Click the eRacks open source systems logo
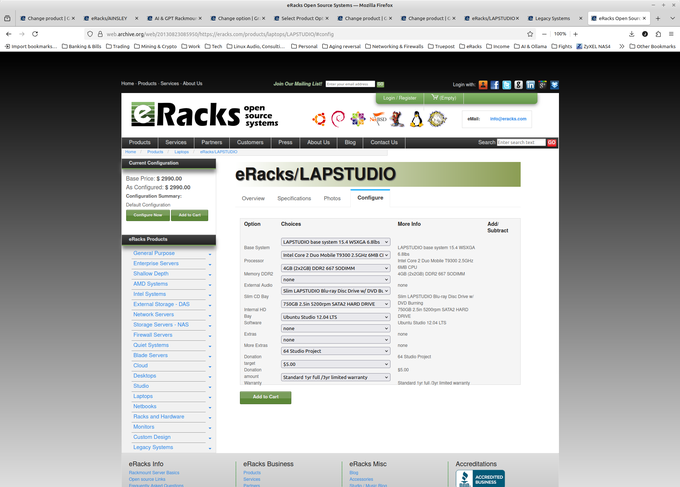Image resolution: width=680 pixels, height=487 pixels. (205, 115)
